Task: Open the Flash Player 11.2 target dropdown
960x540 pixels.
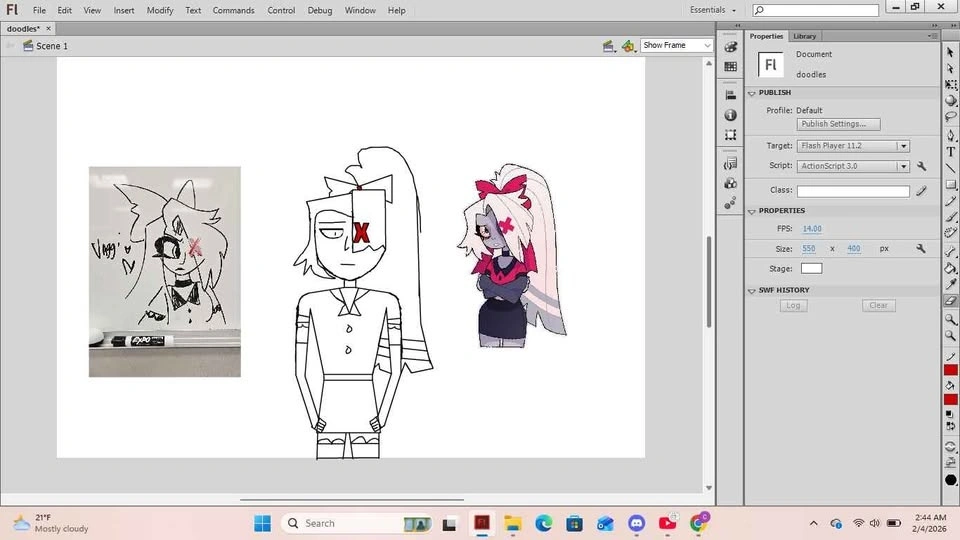Action: tap(852, 146)
